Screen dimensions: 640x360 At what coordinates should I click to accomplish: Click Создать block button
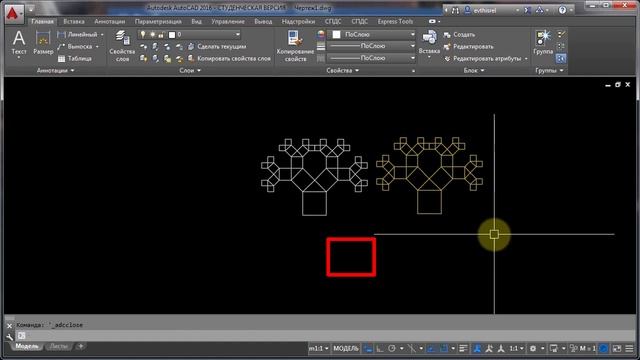click(x=460, y=35)
